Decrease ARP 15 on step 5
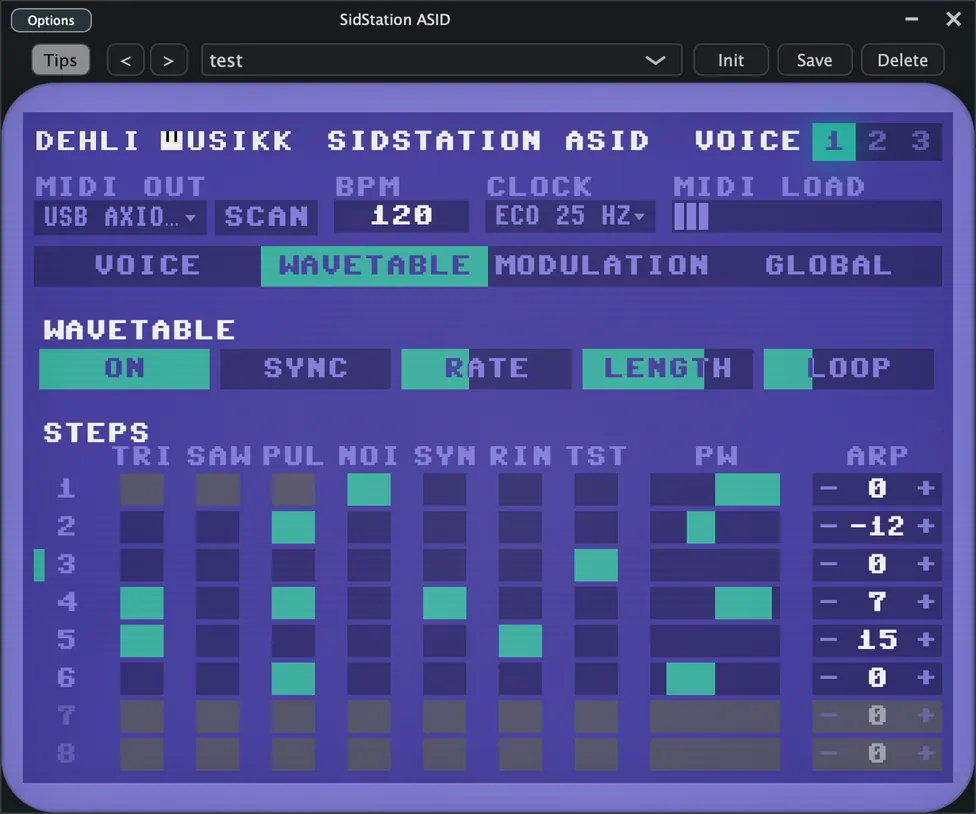The image size is (976, 814). click(x=828, y=640)
